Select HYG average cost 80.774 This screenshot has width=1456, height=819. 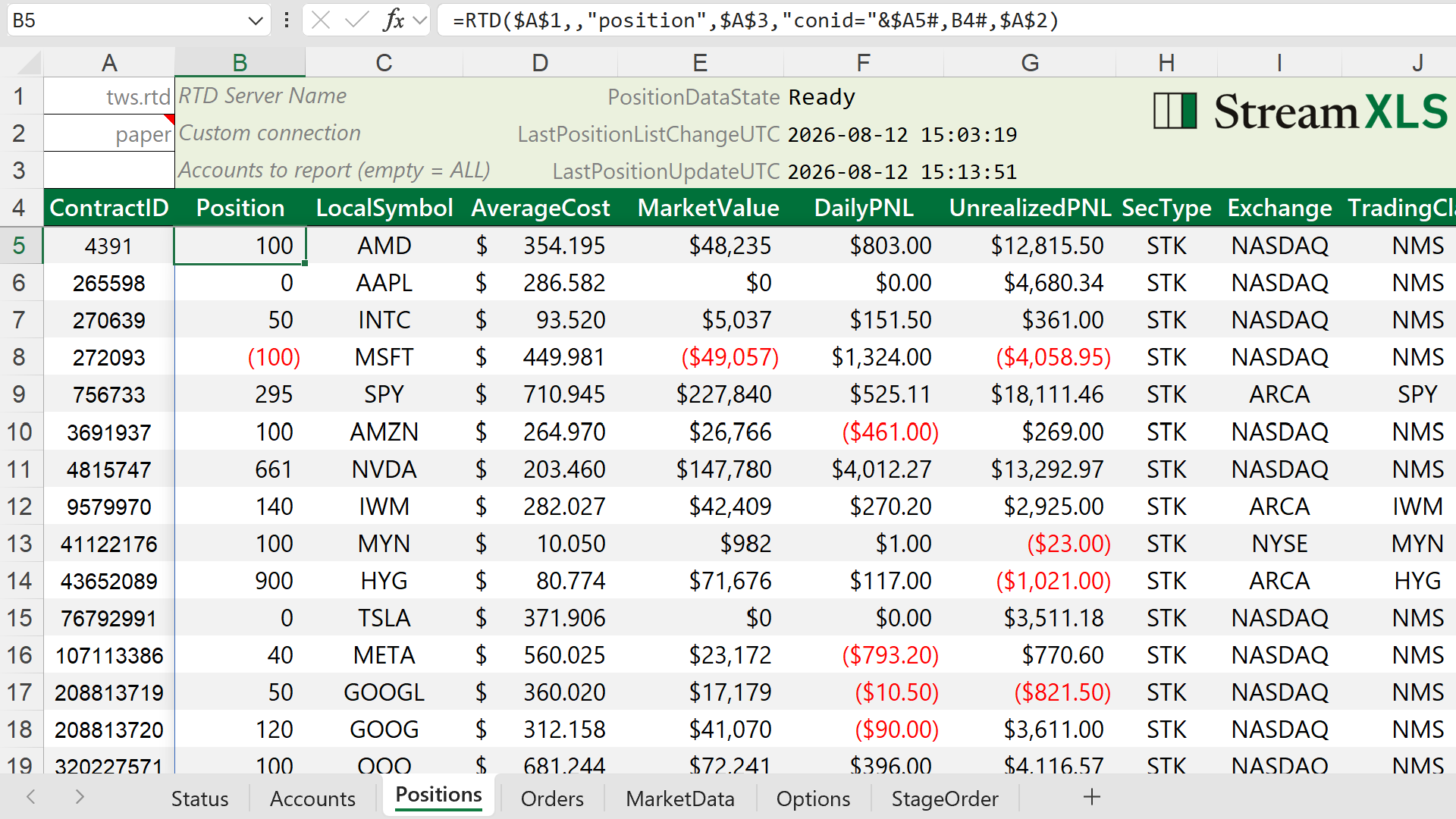540,581
